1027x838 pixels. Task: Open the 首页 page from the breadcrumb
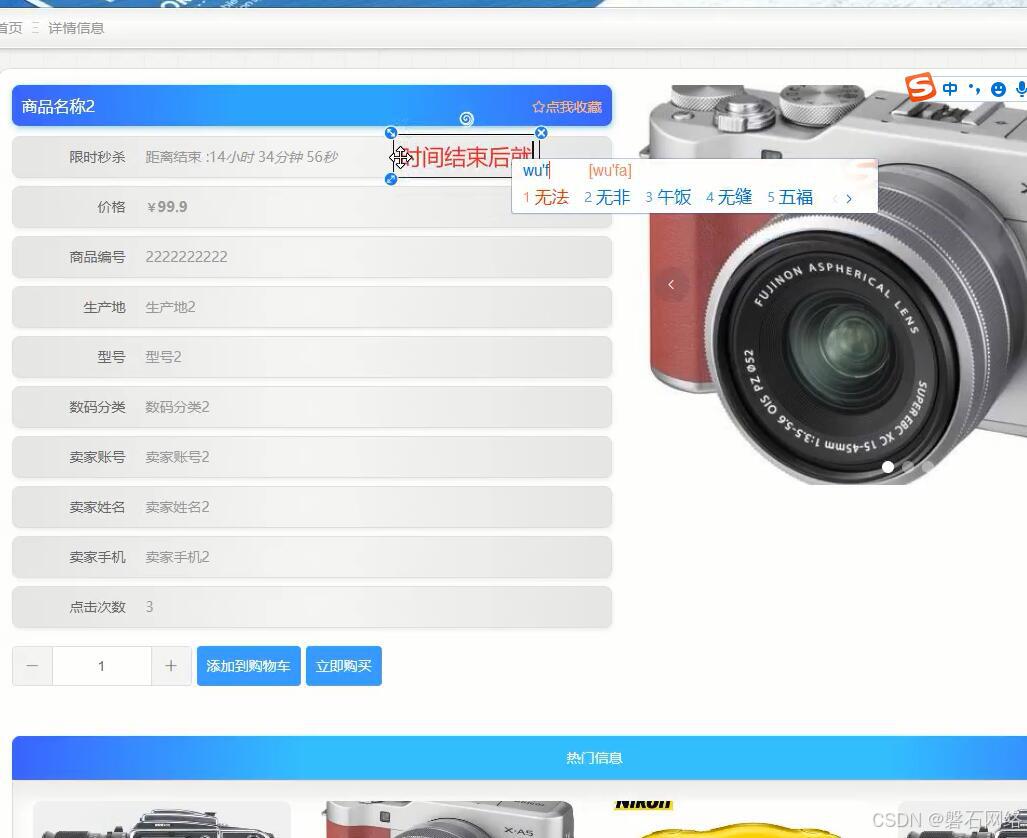click(11, 28)
